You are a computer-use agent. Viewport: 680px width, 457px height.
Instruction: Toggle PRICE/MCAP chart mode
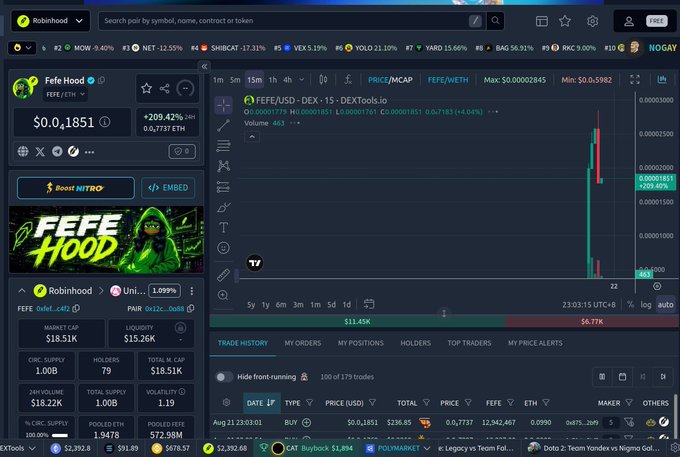click(x=390, y=80)
